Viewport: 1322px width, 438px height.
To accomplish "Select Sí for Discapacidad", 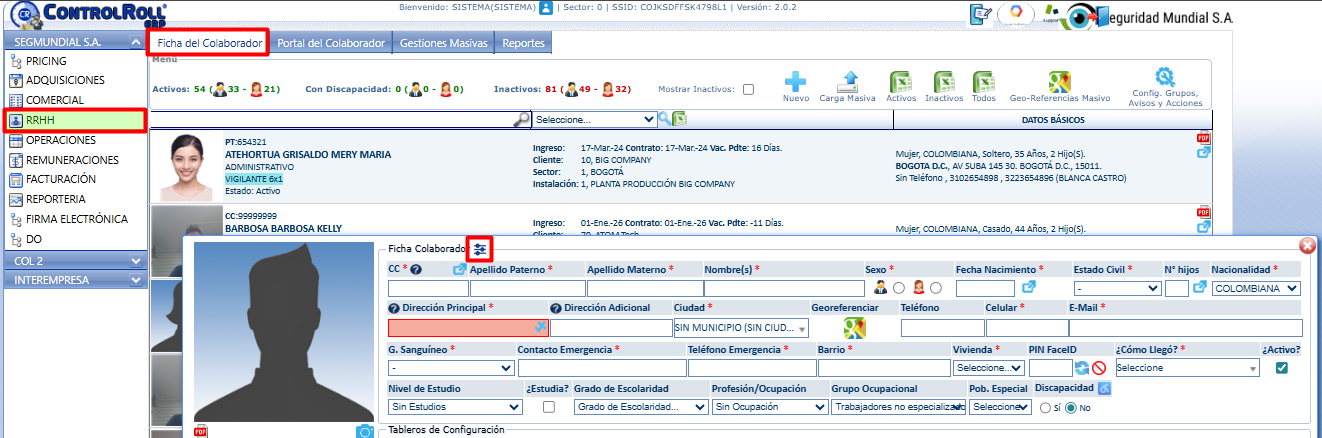I will click(x=1045, y=408).
